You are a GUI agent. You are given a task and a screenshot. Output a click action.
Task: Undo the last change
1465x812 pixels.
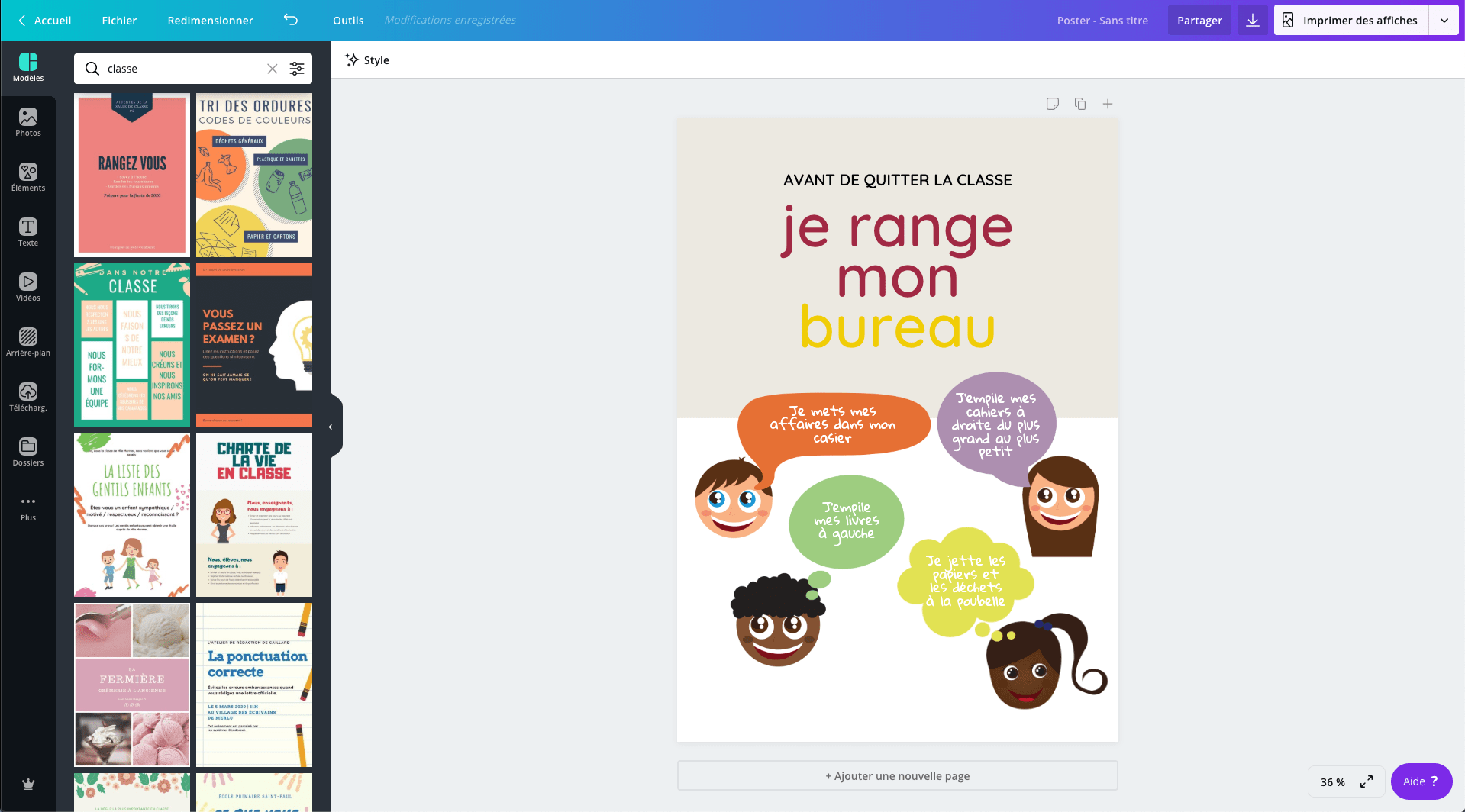(x=291, y=20)
